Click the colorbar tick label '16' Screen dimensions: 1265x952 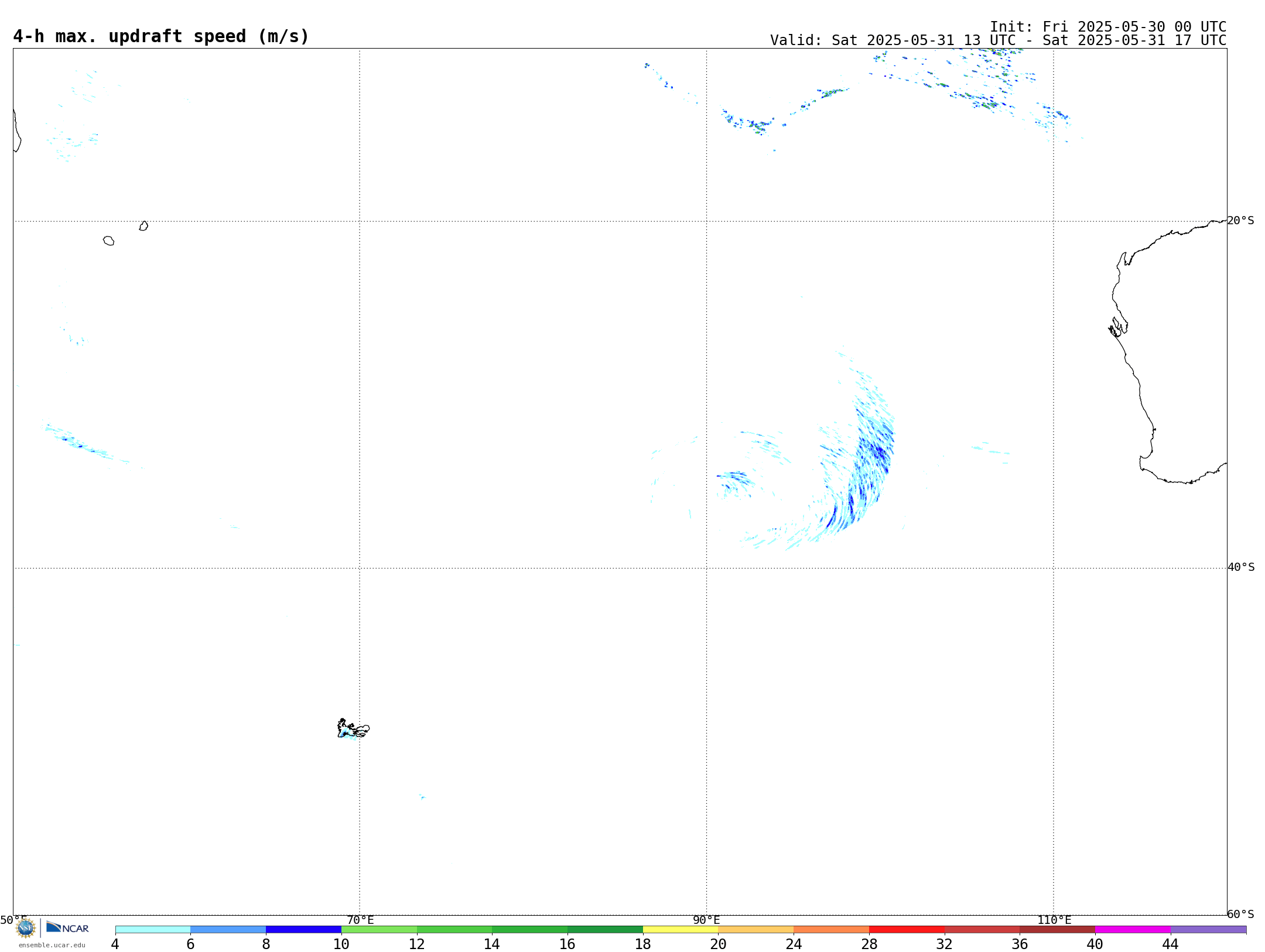(567, 944)
